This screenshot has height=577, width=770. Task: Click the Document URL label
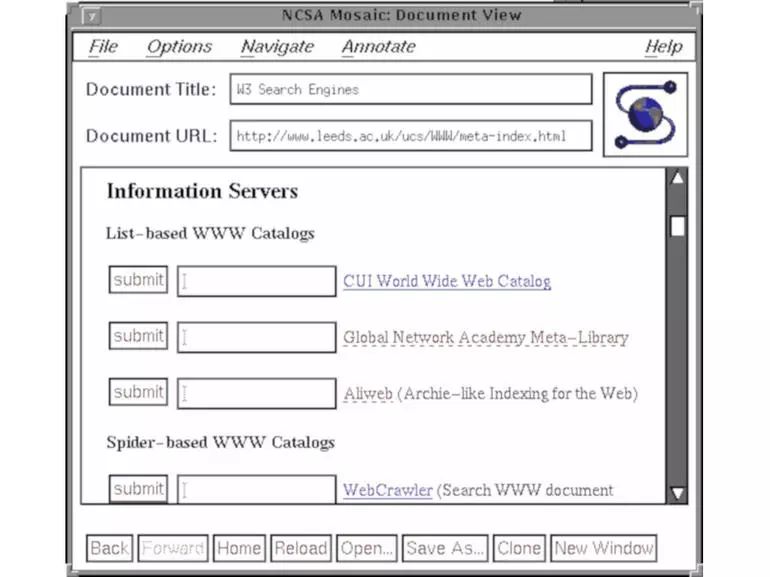coord(151,136)
